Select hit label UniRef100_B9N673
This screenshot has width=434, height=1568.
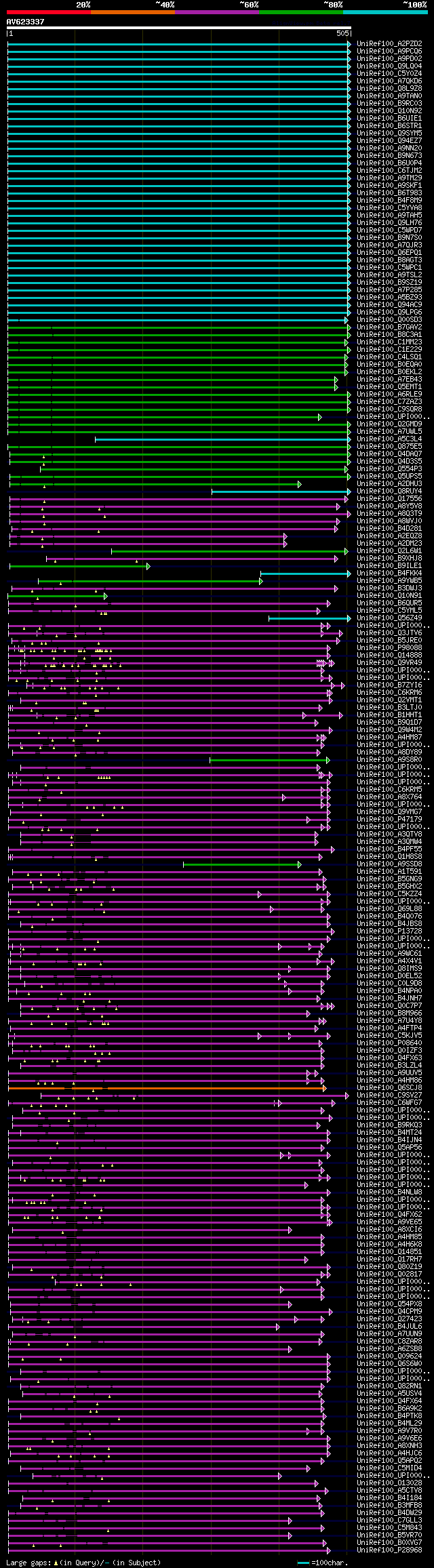tap(389, 155)
